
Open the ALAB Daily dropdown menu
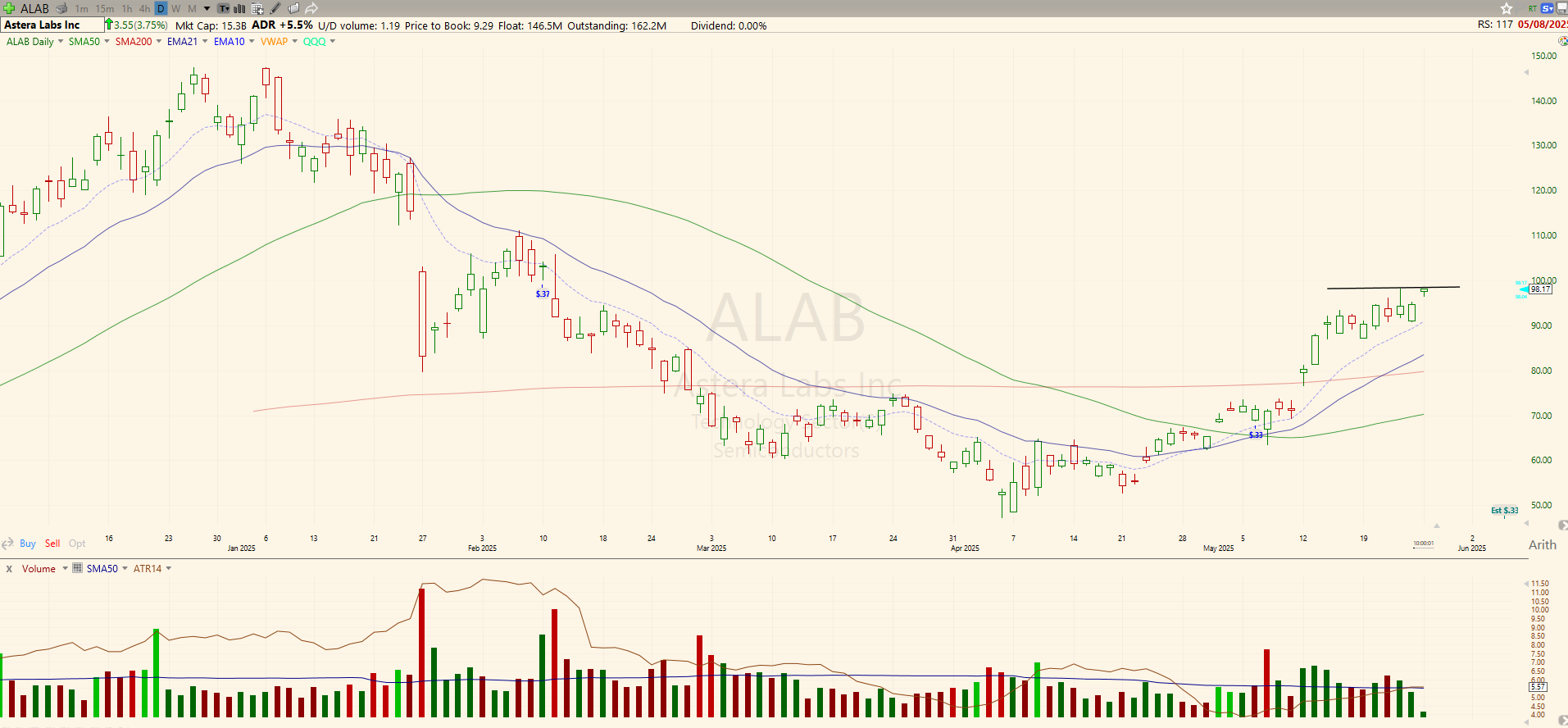[60, 41]
